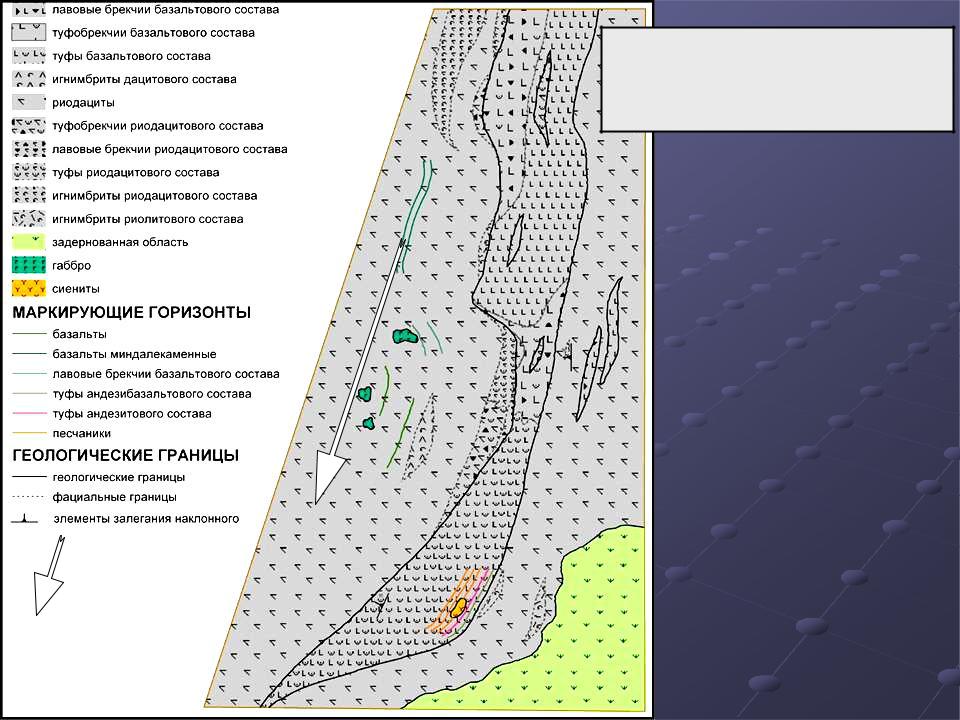Select the 'игнимбриты риолитового состава' legend symbol
This screenshot has height=720, width=960.
[x=29, y=219]
